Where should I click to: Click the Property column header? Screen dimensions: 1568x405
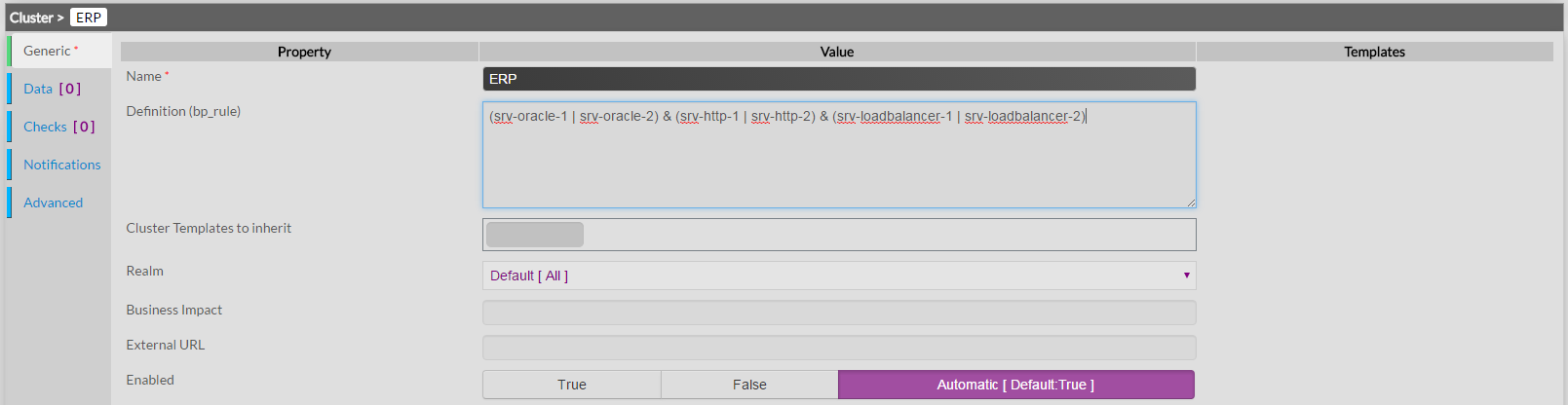(304, 52)
